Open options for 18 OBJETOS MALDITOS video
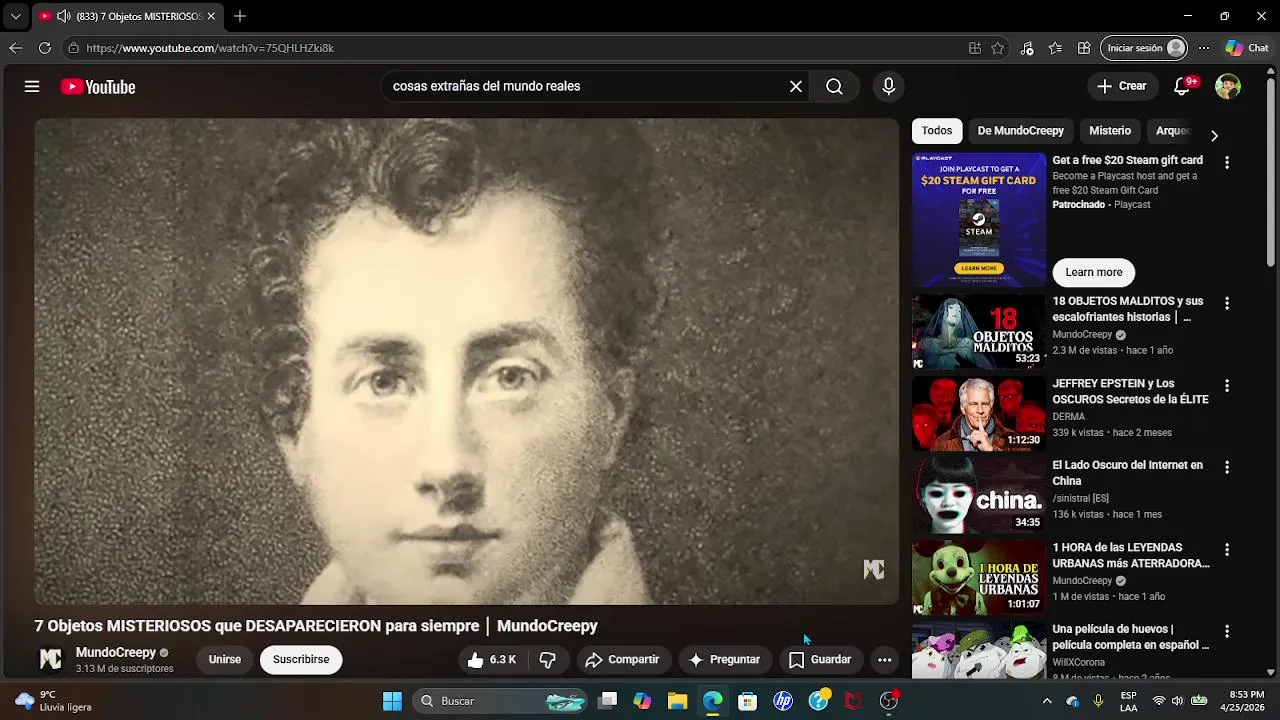 point(1227,303)
